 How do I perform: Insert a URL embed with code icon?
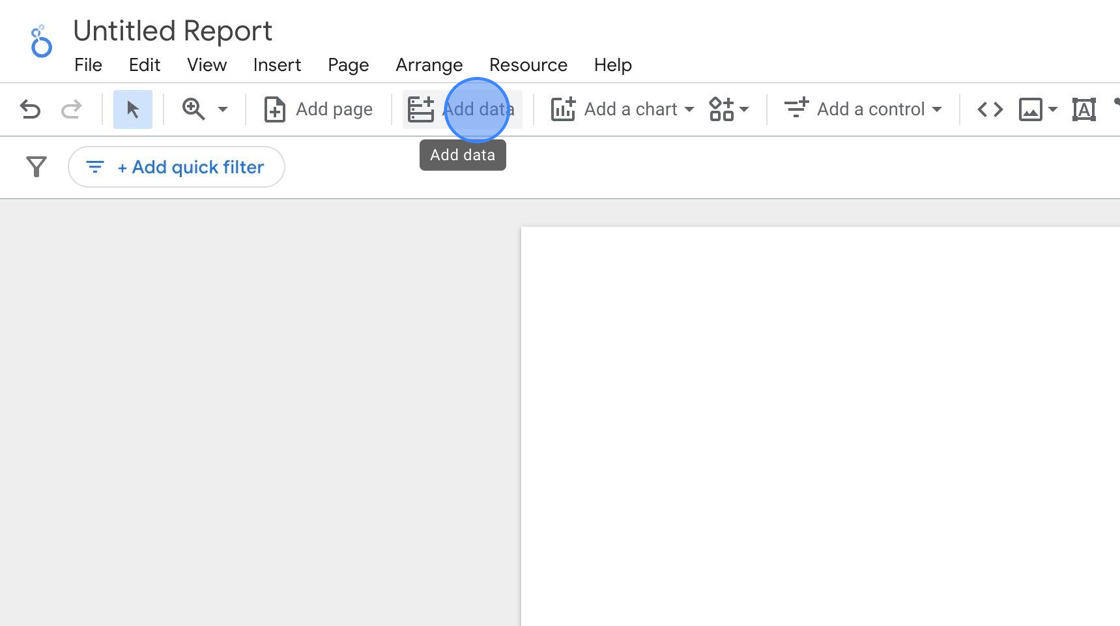click(990, 109)
